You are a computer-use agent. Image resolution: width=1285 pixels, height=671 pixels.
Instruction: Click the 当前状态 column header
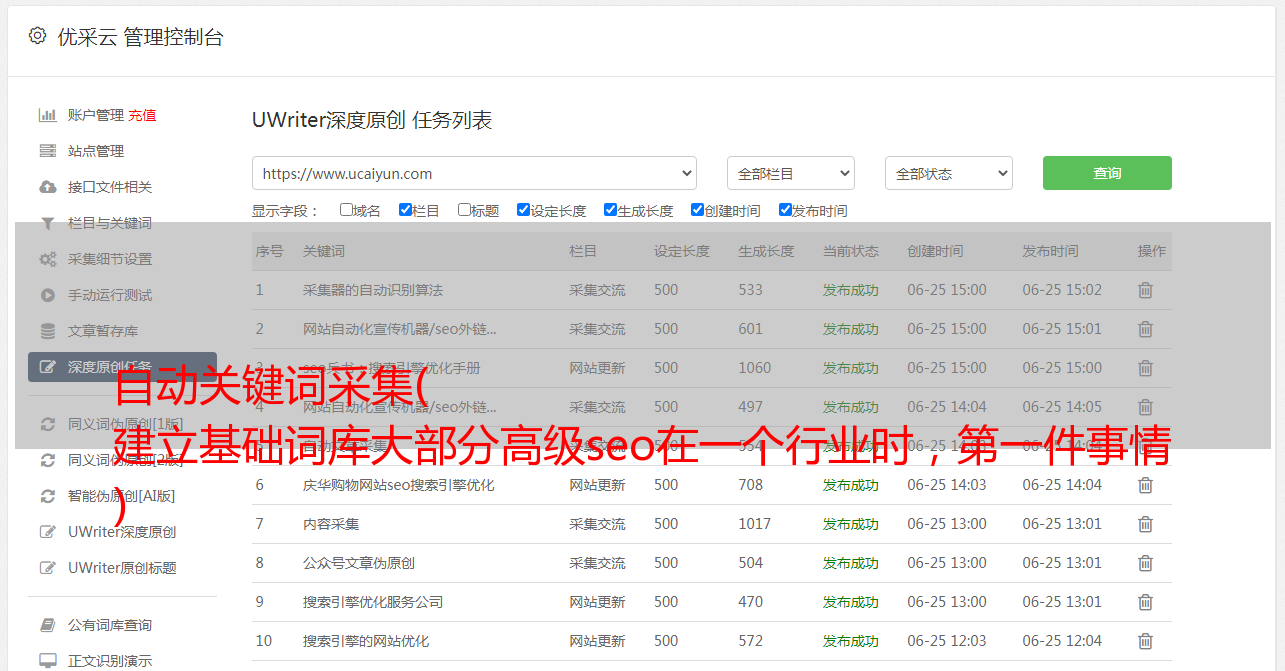[851, 251]
